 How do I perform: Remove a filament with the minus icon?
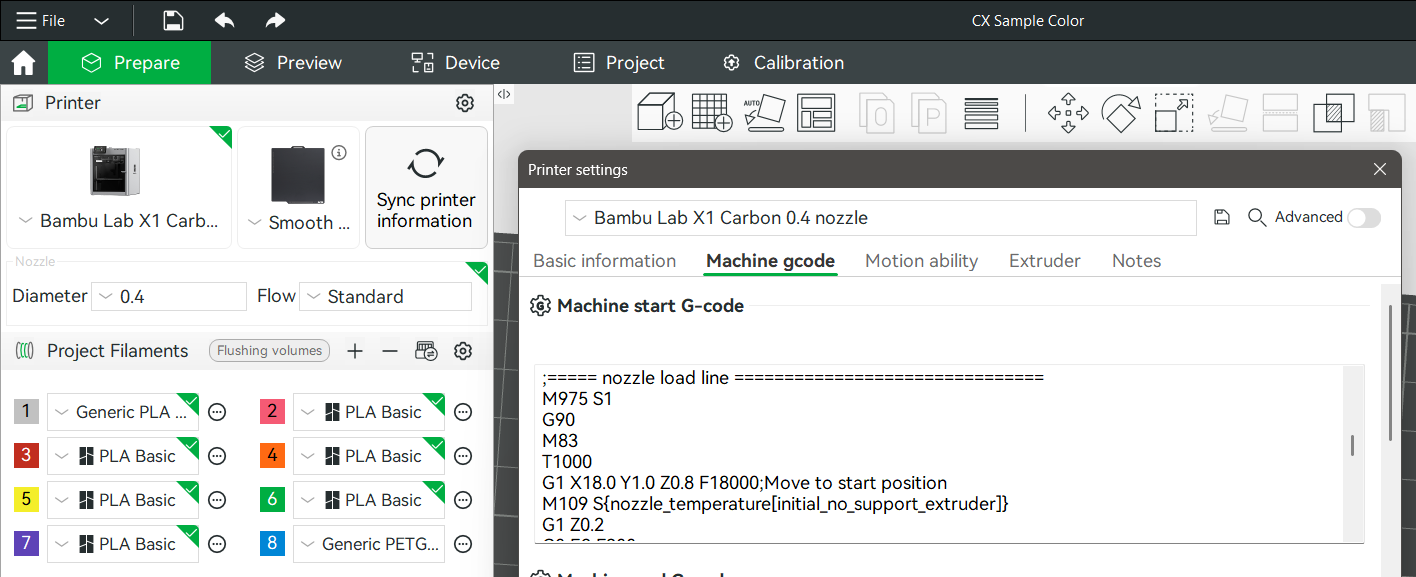[x=390, y=351]
